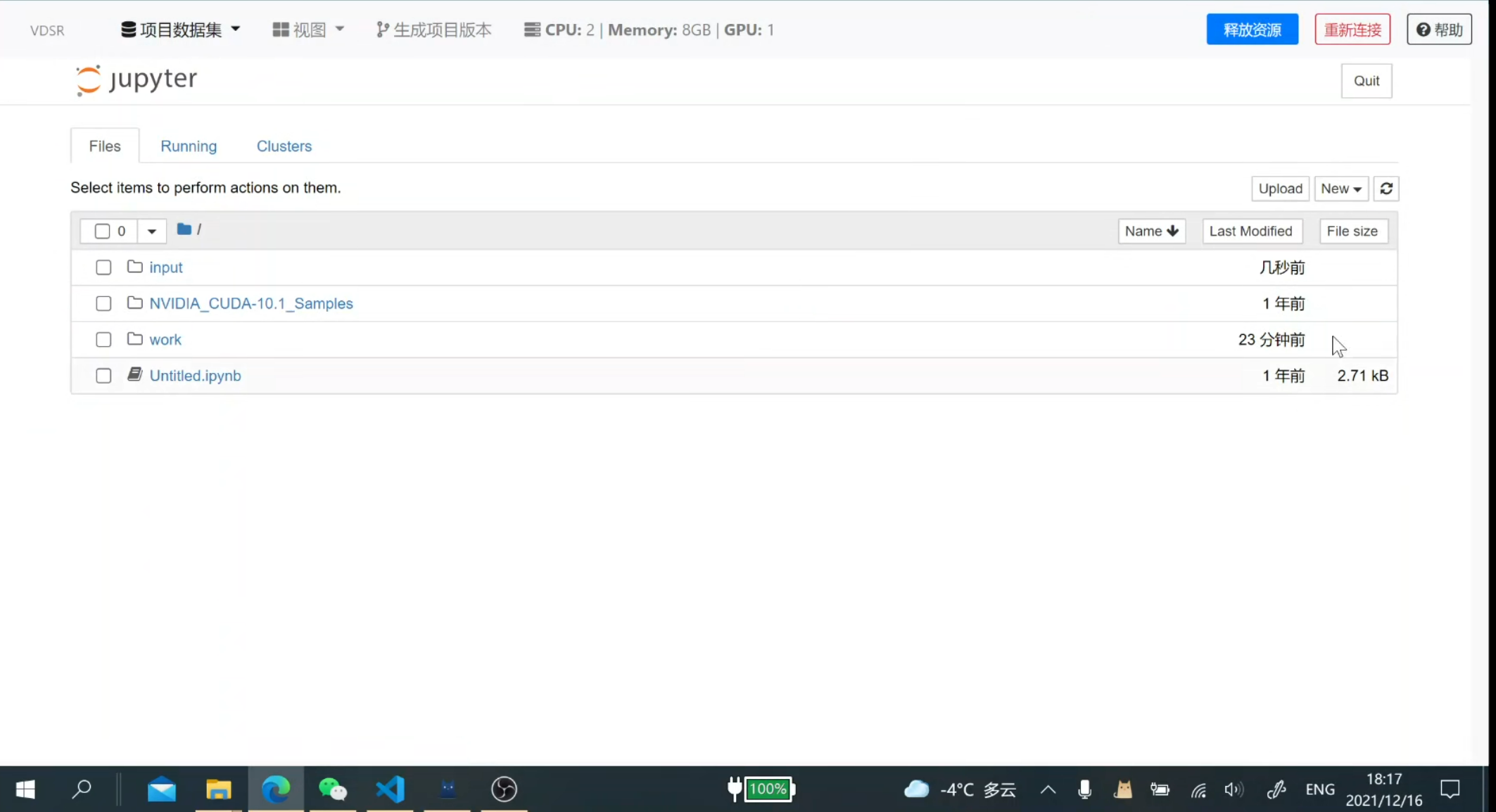Open the Mail app in taskbar
The height and width of the screenshot is (812, 1496).
[162, 789]
